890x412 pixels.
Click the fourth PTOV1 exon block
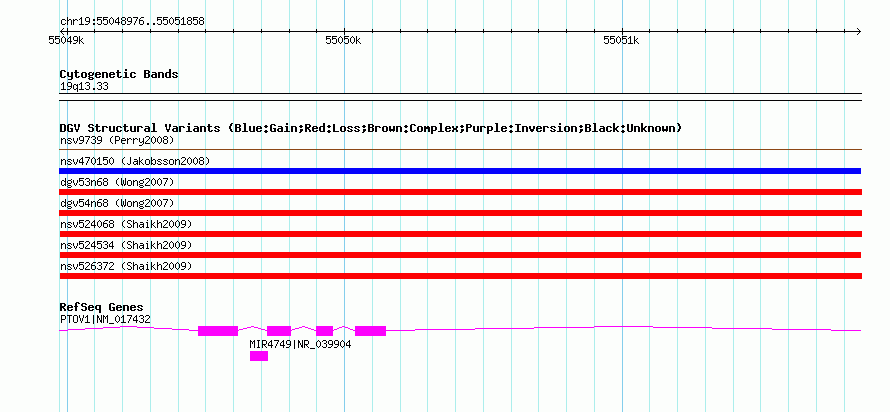click(x=371, y=331)
